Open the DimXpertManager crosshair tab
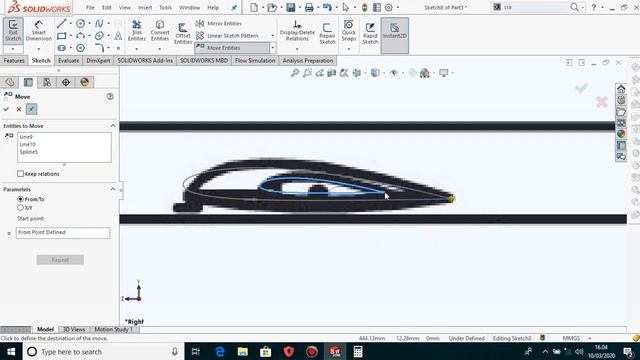Image resolution: width=640 pixels, height=360 pixels. click(66, 82)
